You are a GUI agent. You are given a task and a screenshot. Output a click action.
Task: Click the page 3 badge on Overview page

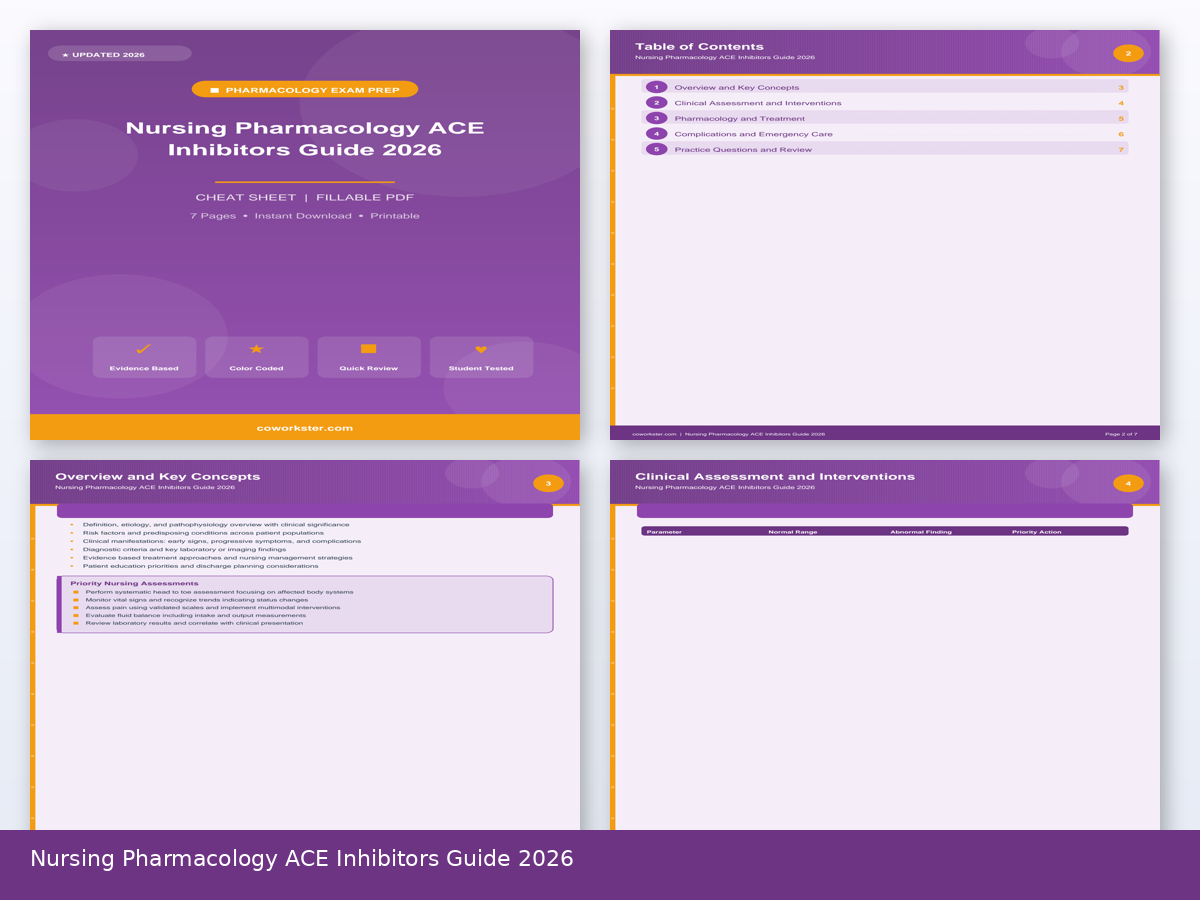(x=548, y=482)
